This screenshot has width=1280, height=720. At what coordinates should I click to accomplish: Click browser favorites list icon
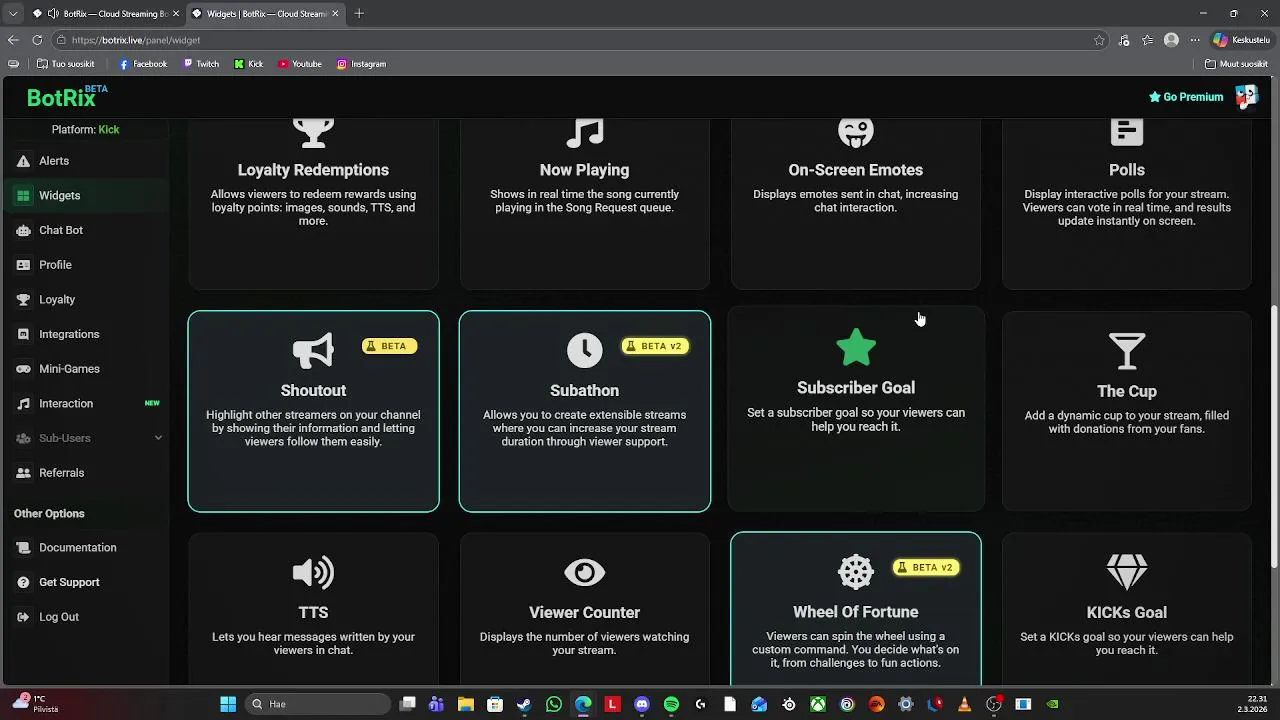pos(1147,40)
